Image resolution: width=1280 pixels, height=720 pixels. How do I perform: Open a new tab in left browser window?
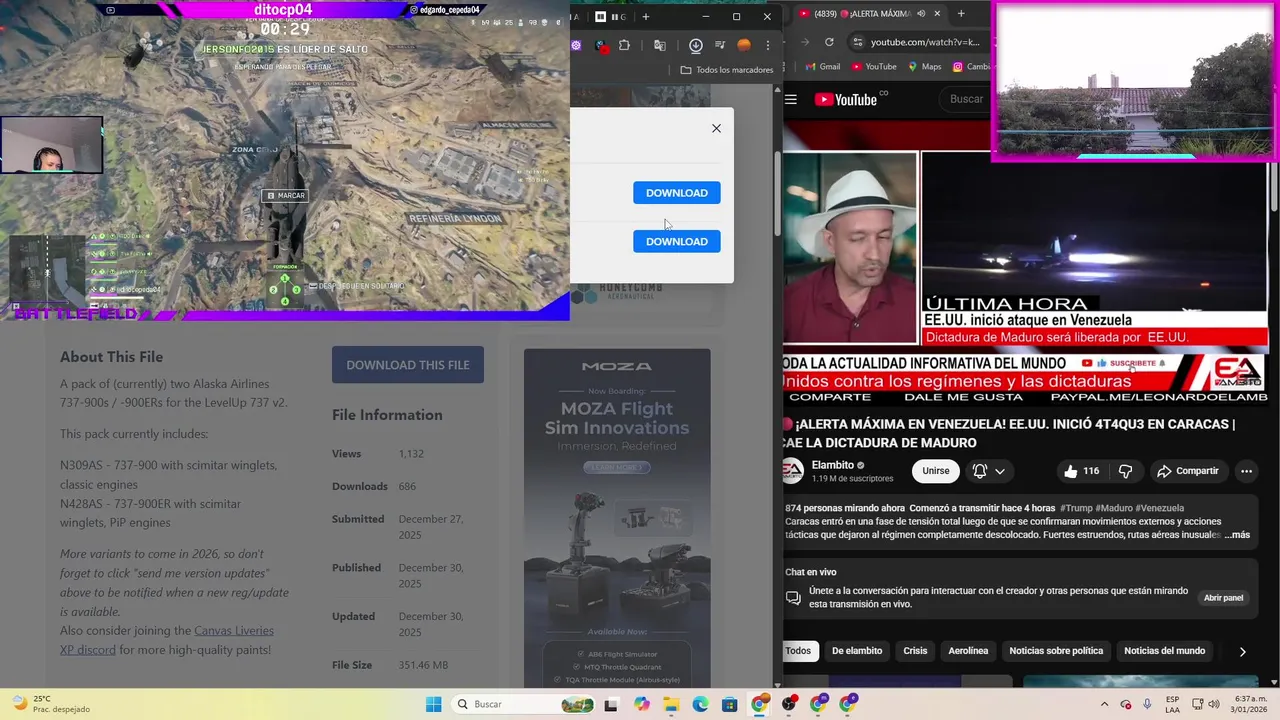coord(646,16)
